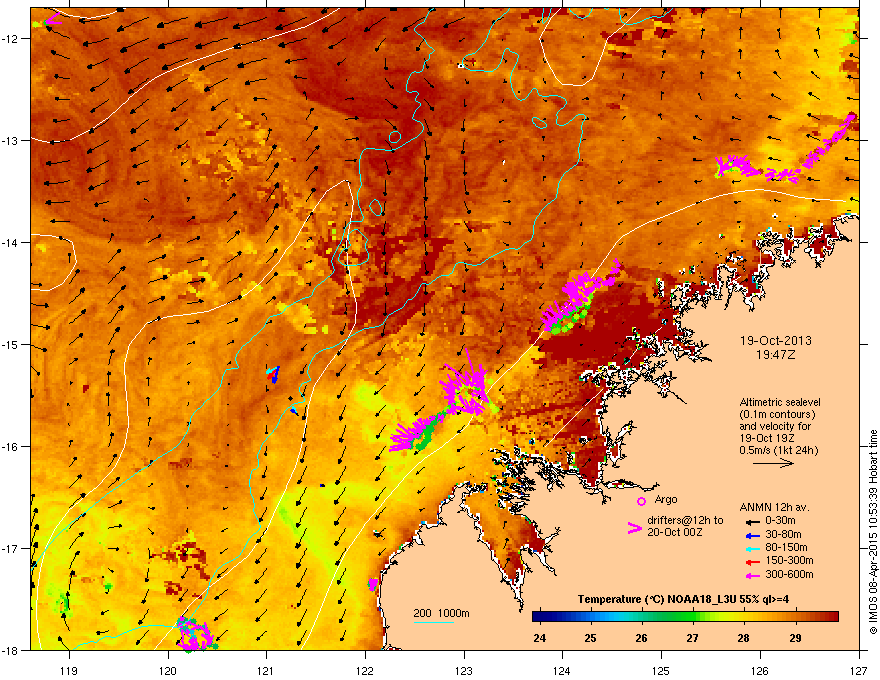Click the longitude label '126'

point(760,670)
